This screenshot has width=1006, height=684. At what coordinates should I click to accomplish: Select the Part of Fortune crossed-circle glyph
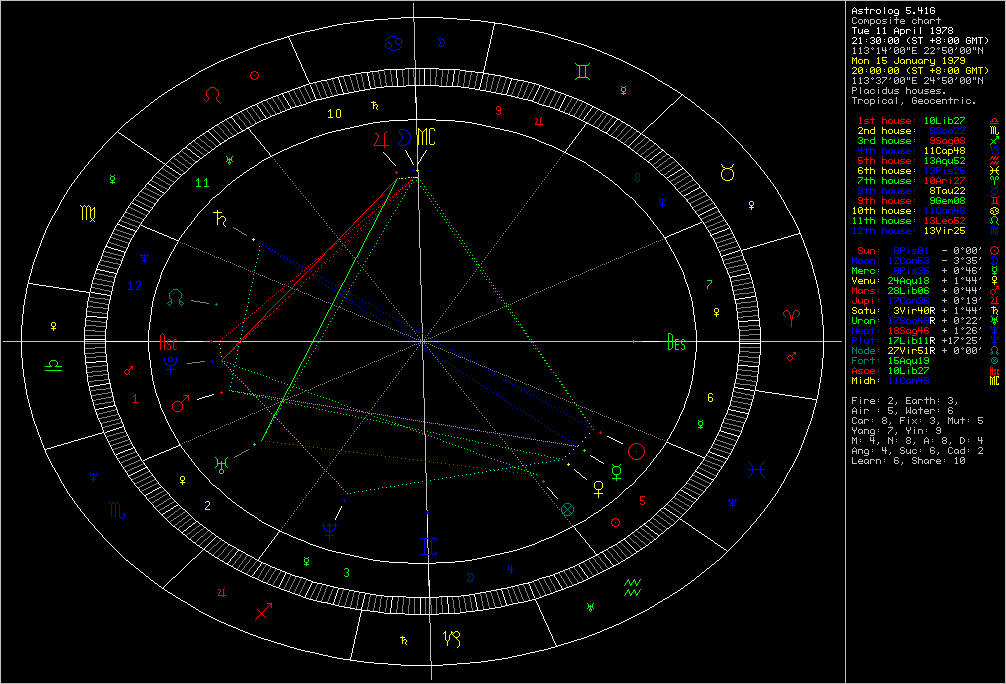click(x=569, y=509)
